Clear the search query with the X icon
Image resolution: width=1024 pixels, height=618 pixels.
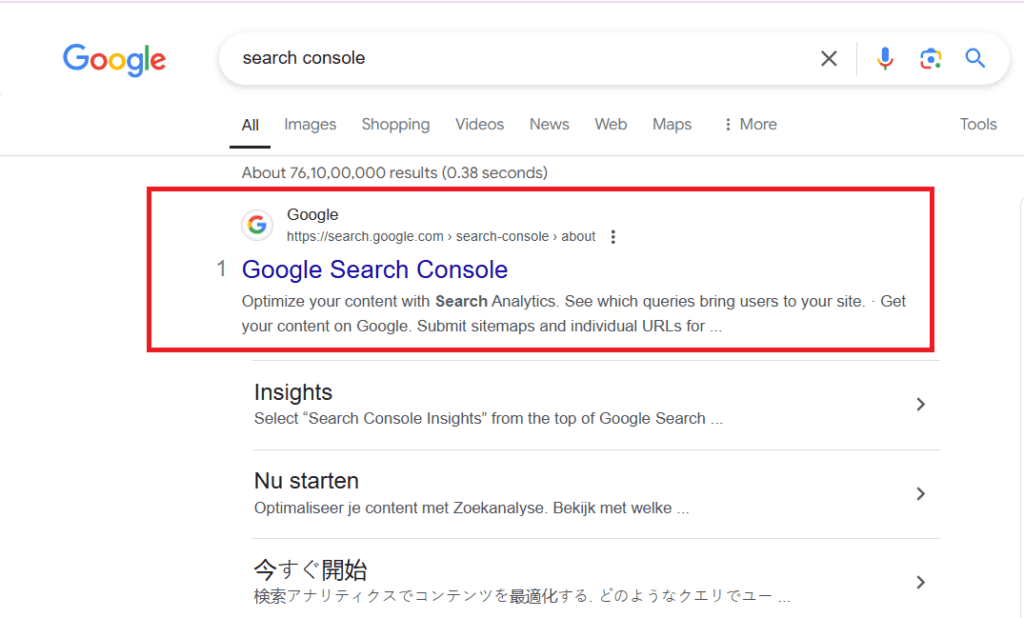(829, 58)
